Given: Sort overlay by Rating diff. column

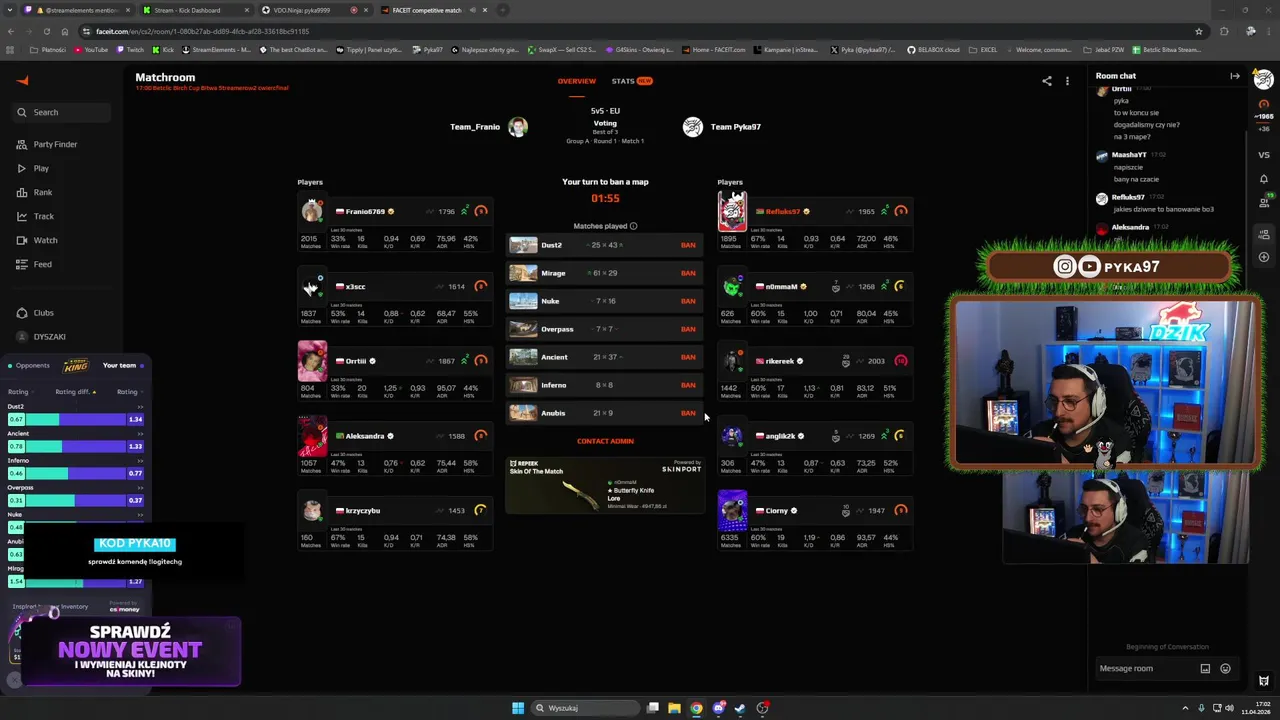Looking at the screenshot, I should pos(75,392).
